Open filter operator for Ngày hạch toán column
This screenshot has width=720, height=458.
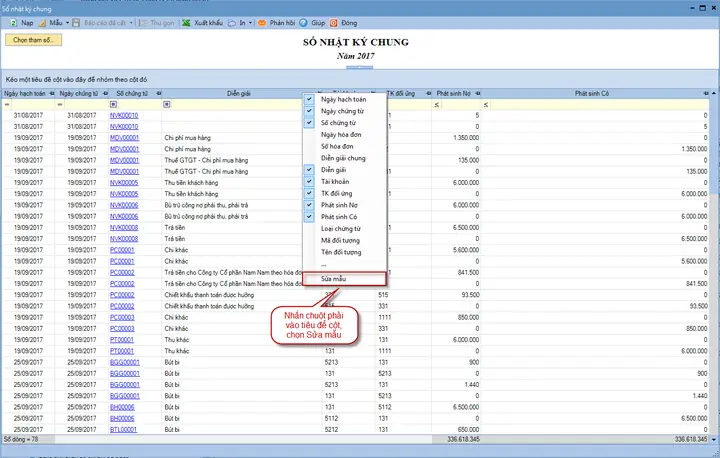6,105
